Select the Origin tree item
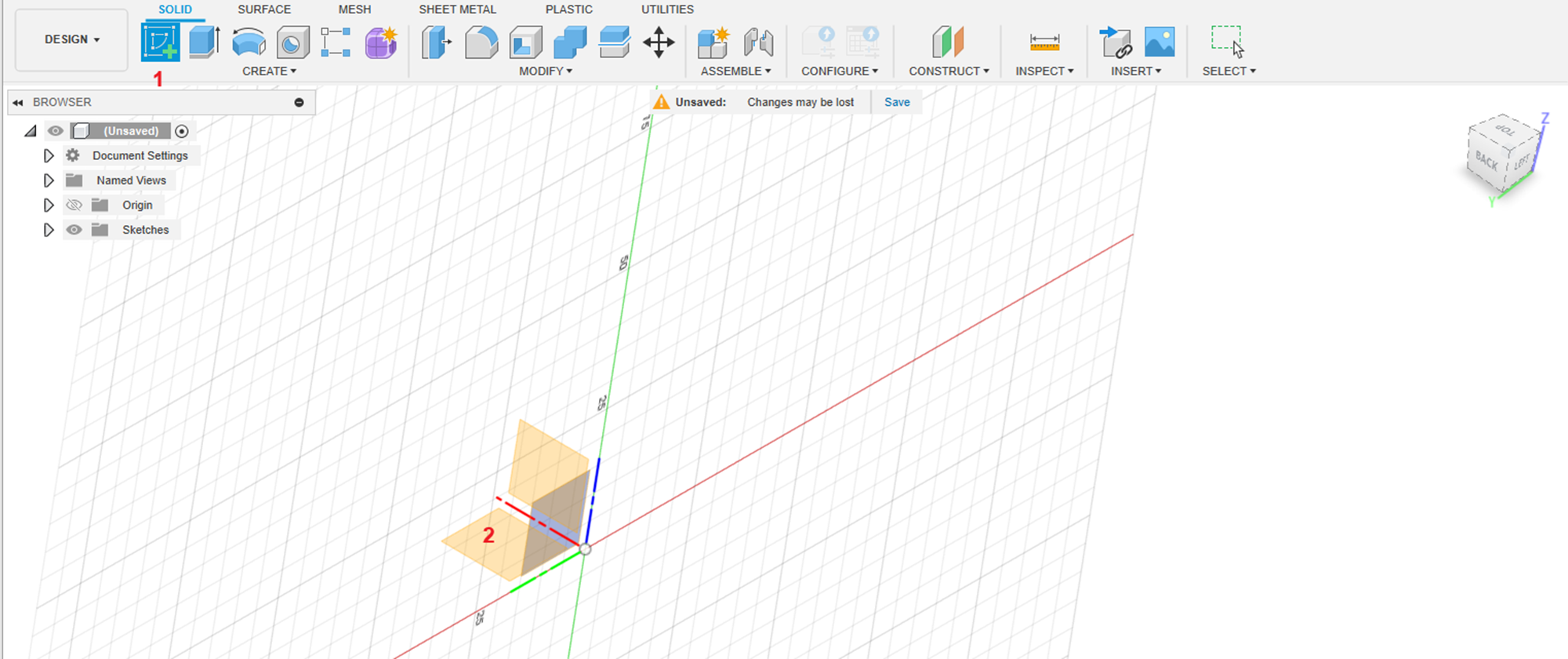Screen dimensions: 1568x659 pos(137,205)
